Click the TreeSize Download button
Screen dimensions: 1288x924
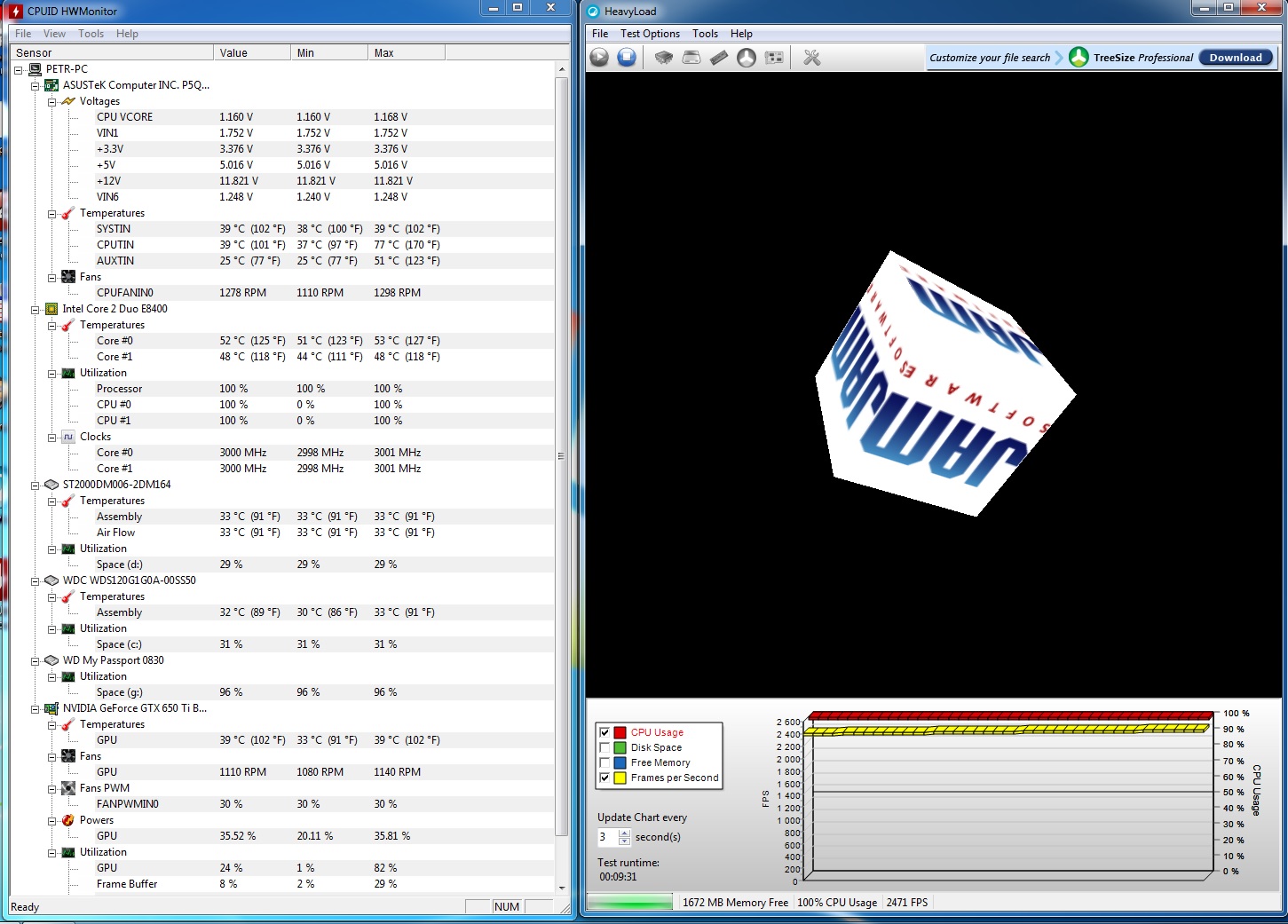click(1236, 58)
